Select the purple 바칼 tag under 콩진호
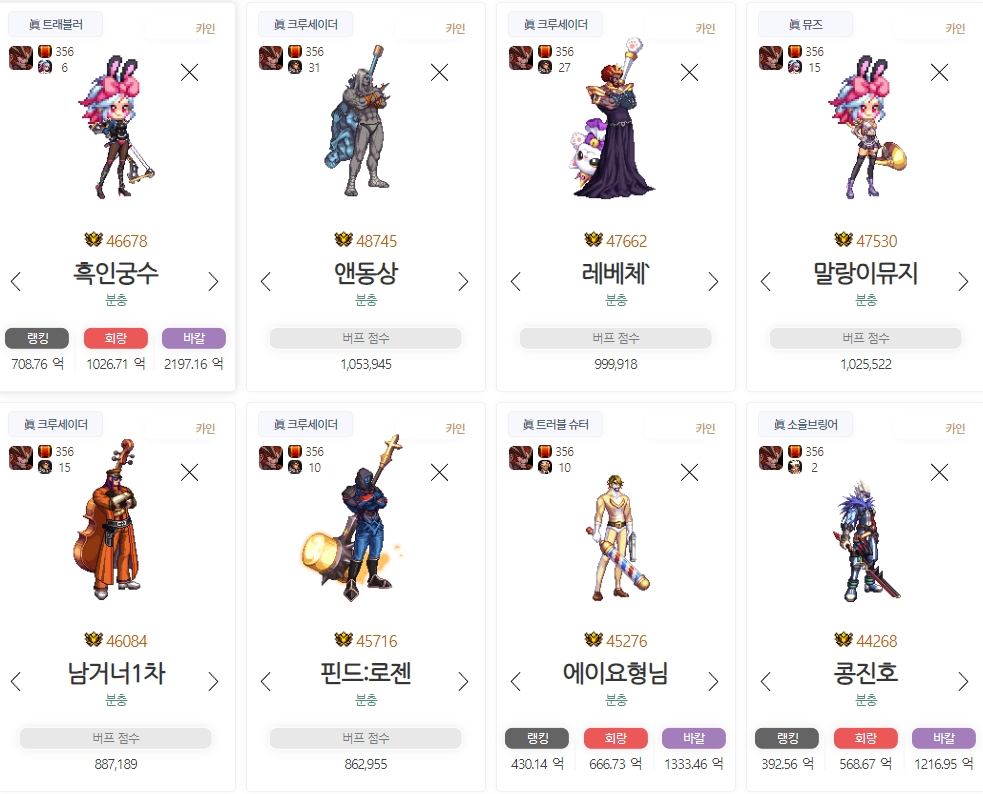Screen dimensions: 983x794 point(944,738)
